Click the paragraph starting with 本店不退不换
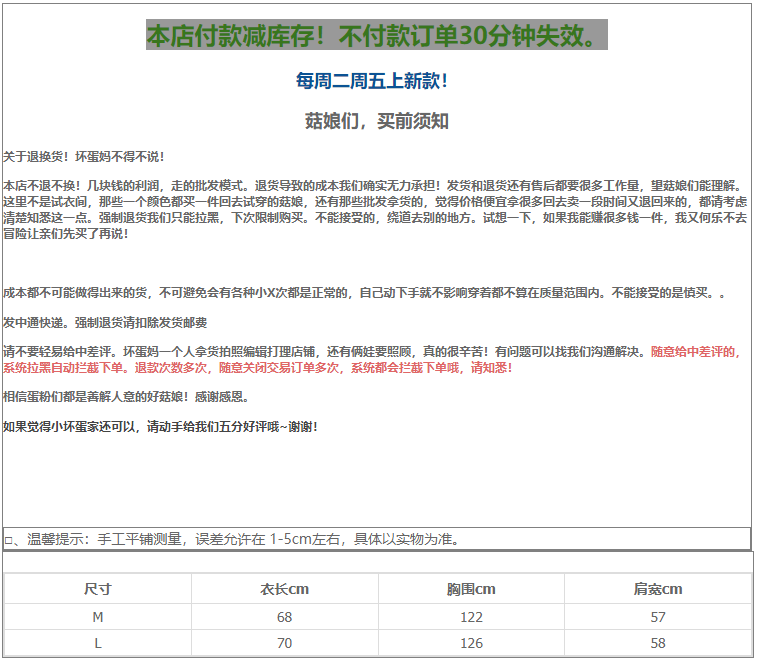 coord(375,209)
